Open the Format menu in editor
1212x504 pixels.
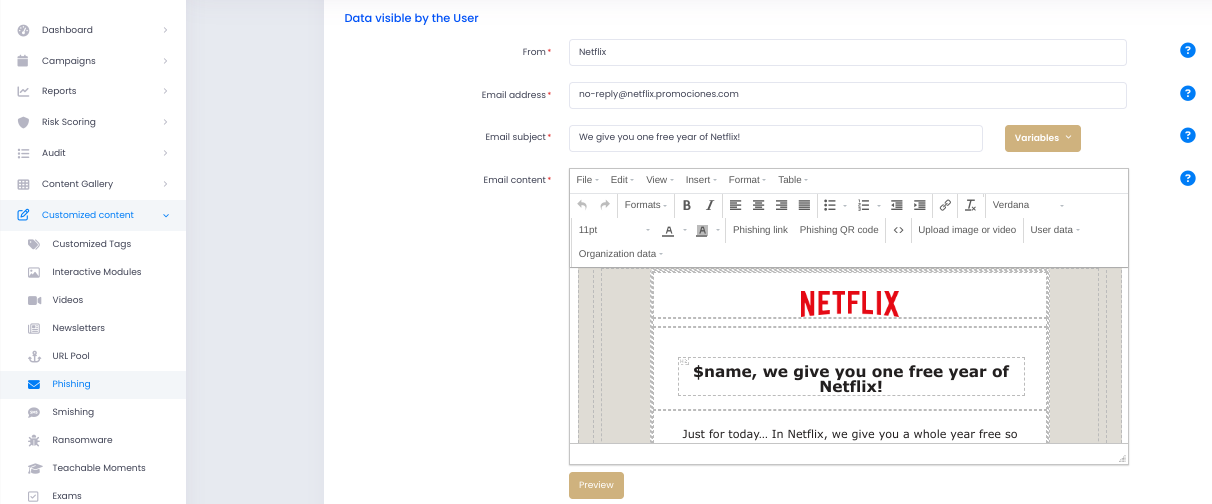pyautogui.click(x=747, y=180)
